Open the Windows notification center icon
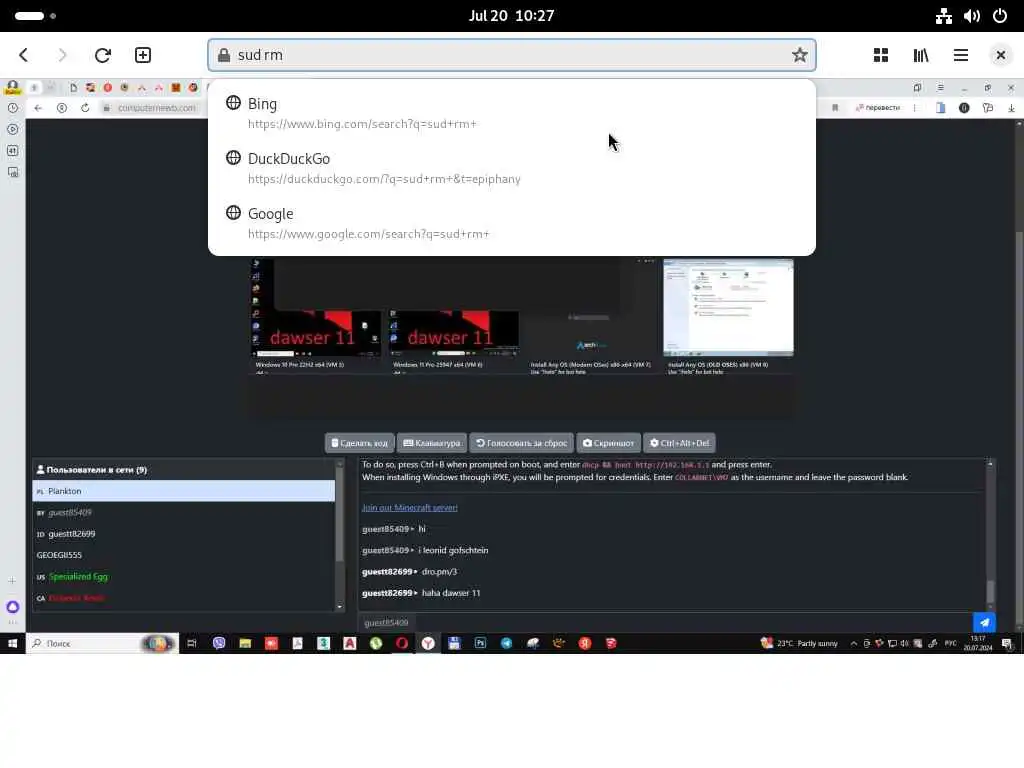Screen dimensions: 1024x768 pos(1006,643)
